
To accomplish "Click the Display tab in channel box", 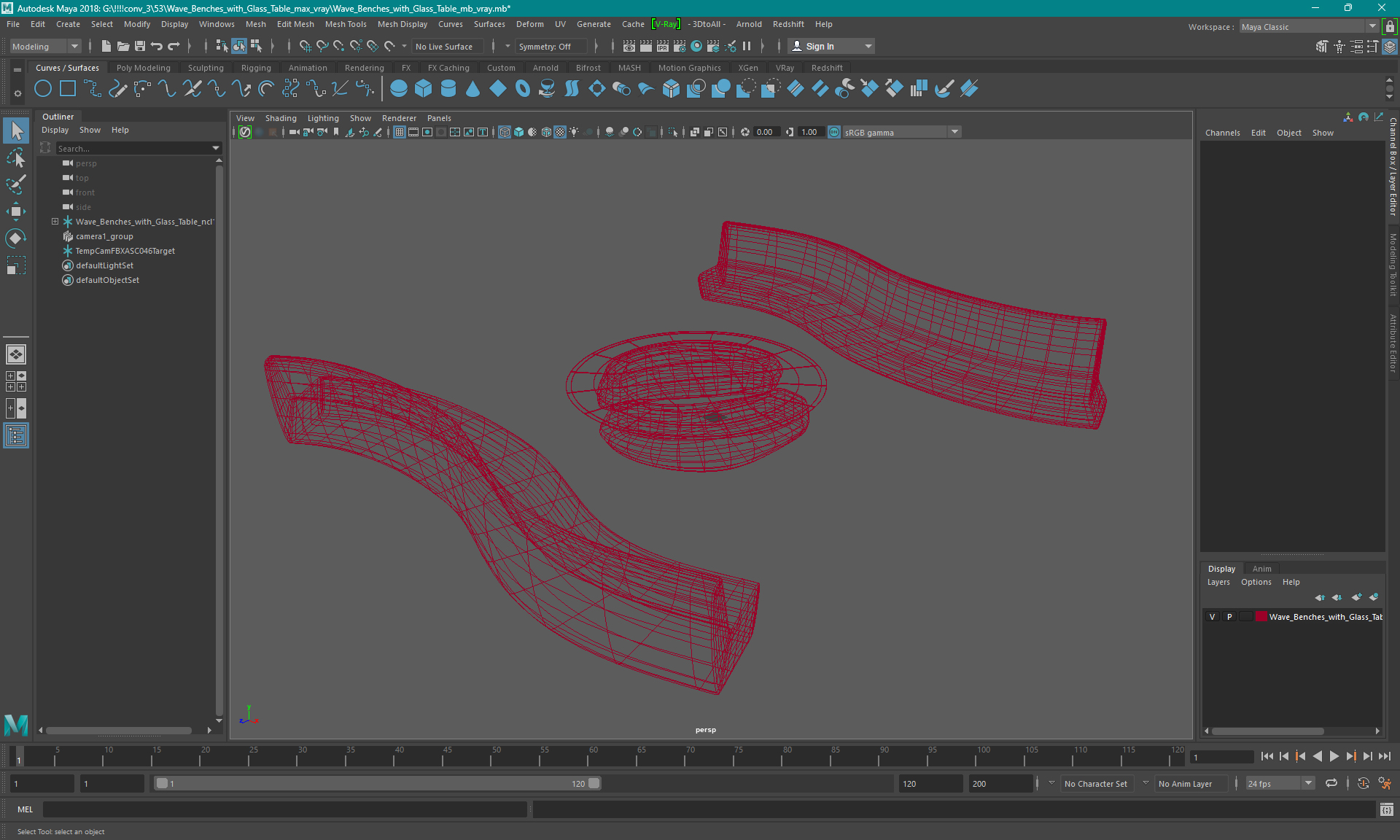I will 1221,568.
